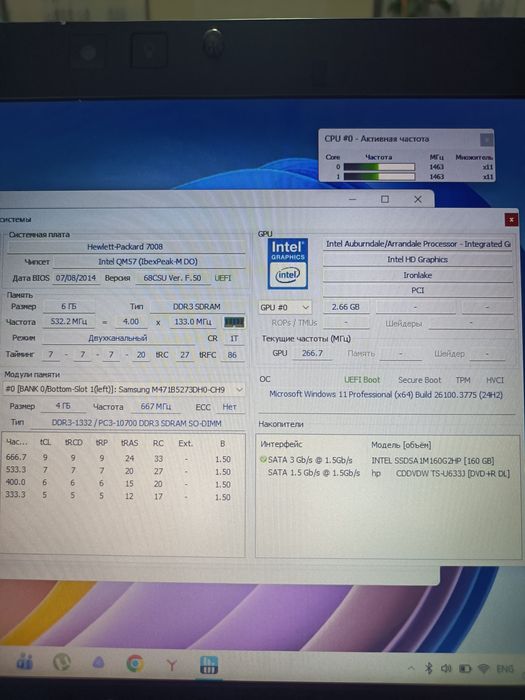Click the Двухканальный memory mode field
Image resolution: width=525 pixels, height=700 pixels.
point(118,338)
